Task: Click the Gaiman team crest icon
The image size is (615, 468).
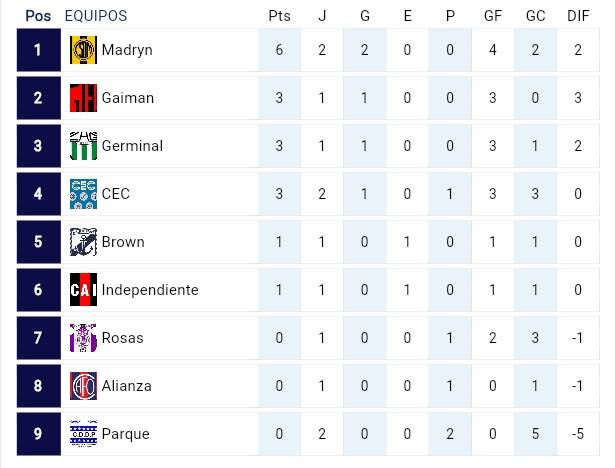Action: click(83, 98)
